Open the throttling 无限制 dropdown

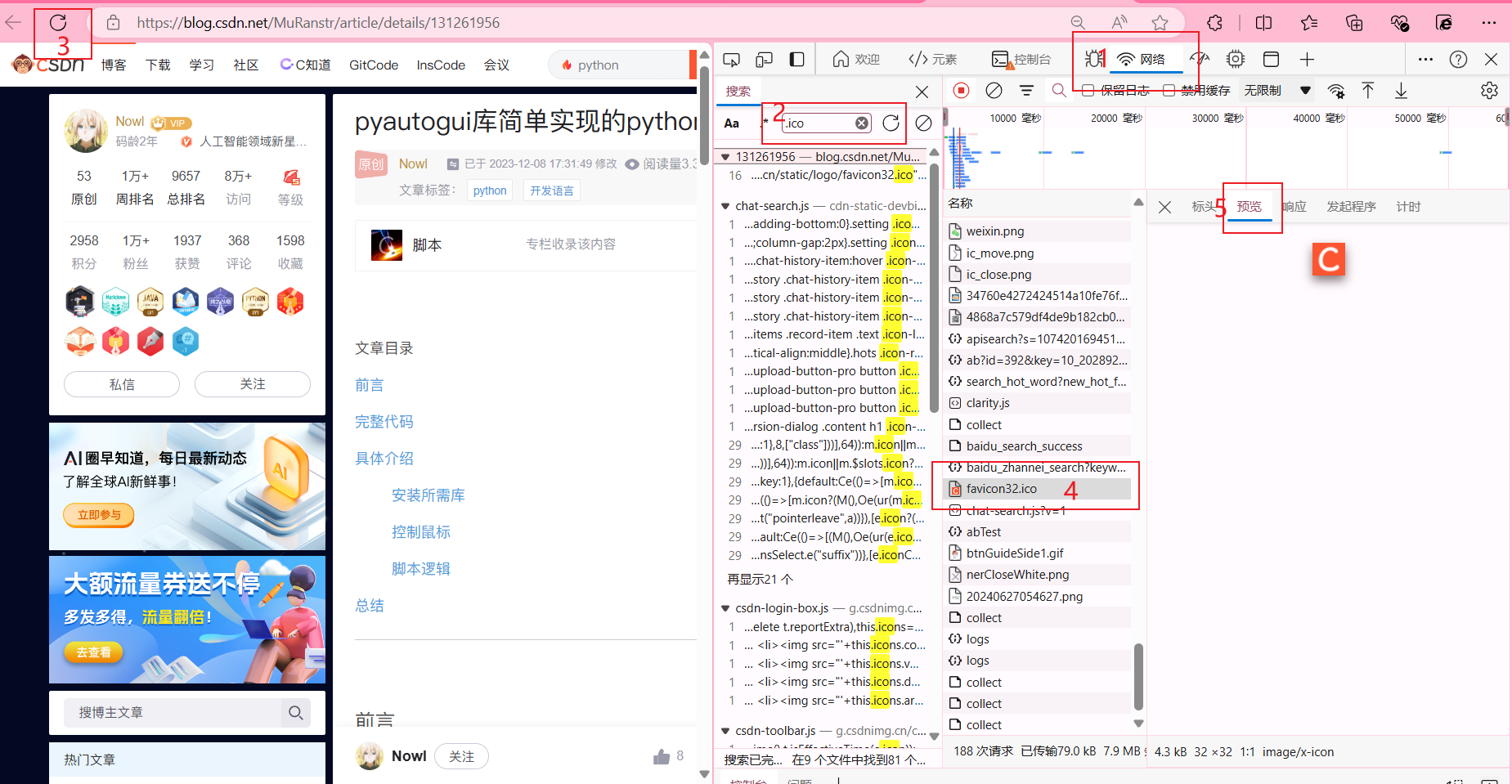click(1277, 90)
